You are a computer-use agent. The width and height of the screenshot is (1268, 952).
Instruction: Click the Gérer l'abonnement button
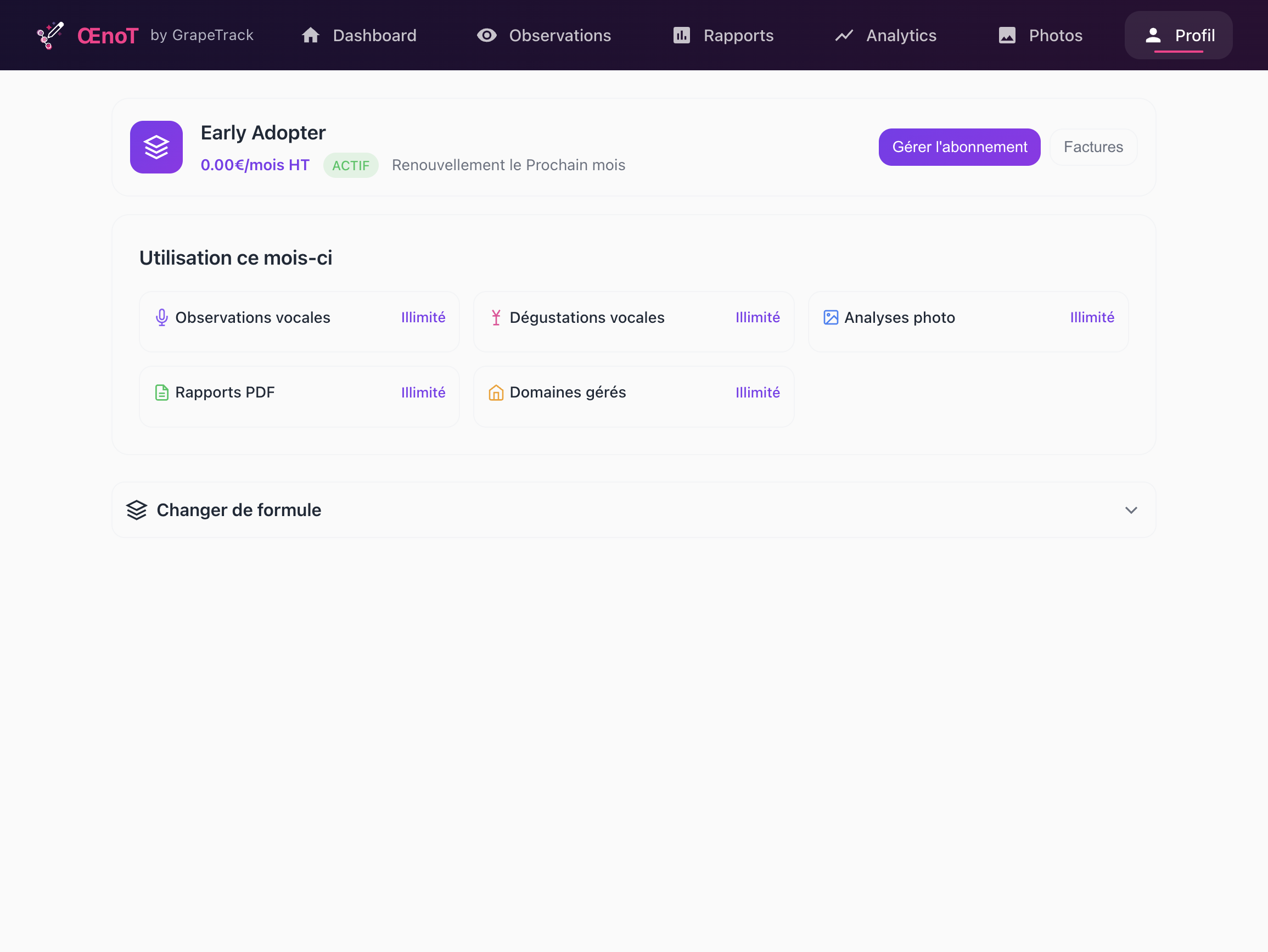[960, 147]
